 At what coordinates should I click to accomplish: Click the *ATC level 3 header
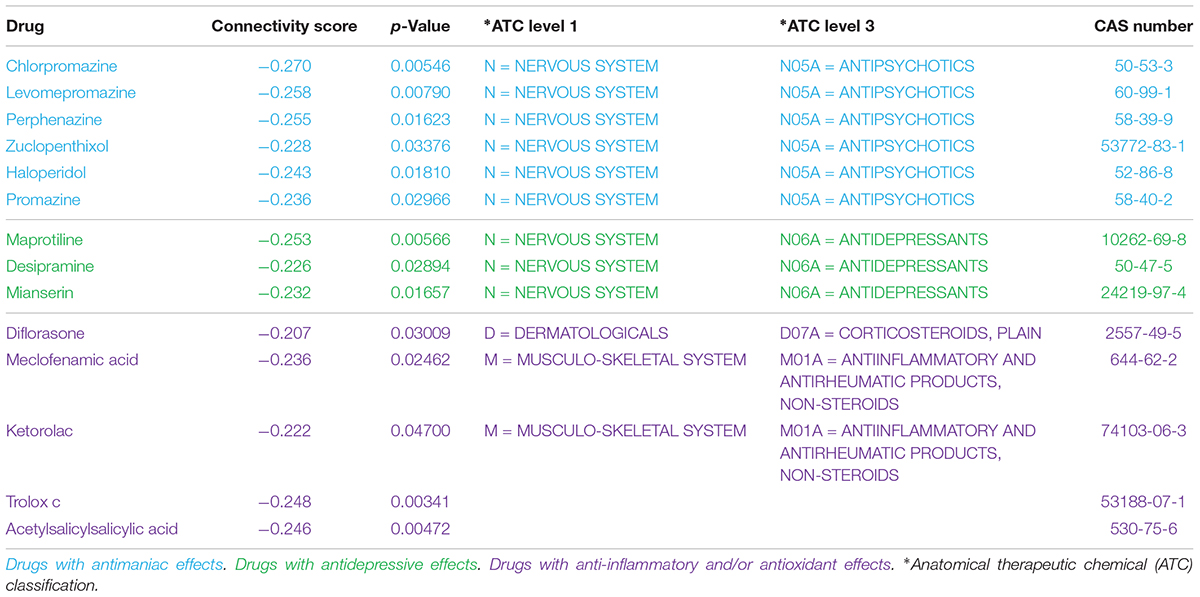pos(828,26)
